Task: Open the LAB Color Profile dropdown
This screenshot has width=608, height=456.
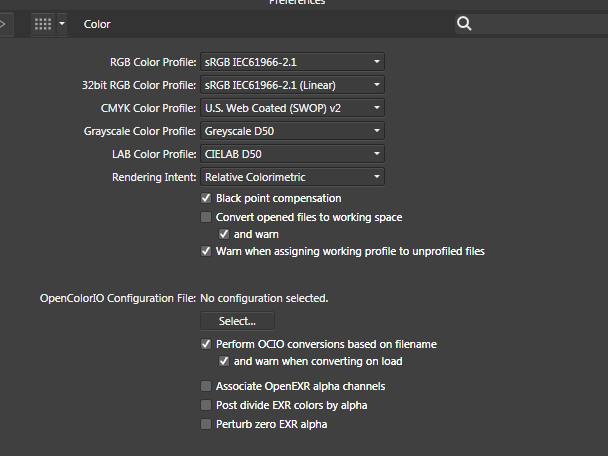Action: pyautogui.click(x=292, y=154)
